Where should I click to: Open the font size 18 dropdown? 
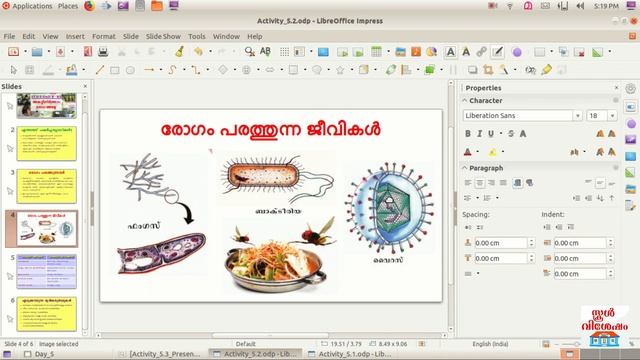(x=612, y=116)
